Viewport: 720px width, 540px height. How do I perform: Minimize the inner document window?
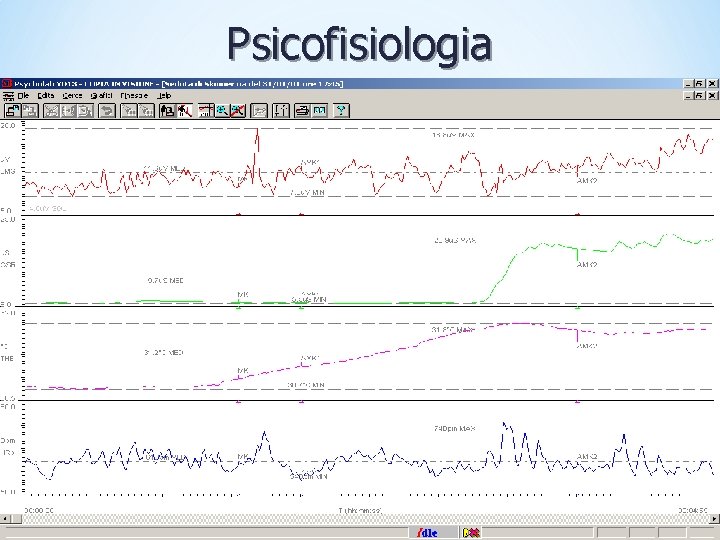point(688,96)
